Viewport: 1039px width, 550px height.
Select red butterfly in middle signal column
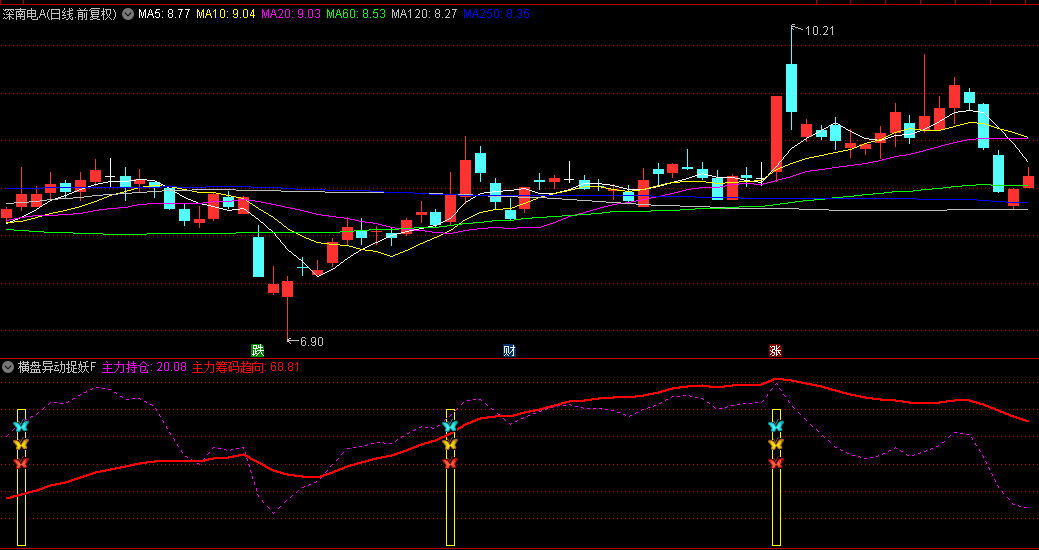tap(451, 463)
